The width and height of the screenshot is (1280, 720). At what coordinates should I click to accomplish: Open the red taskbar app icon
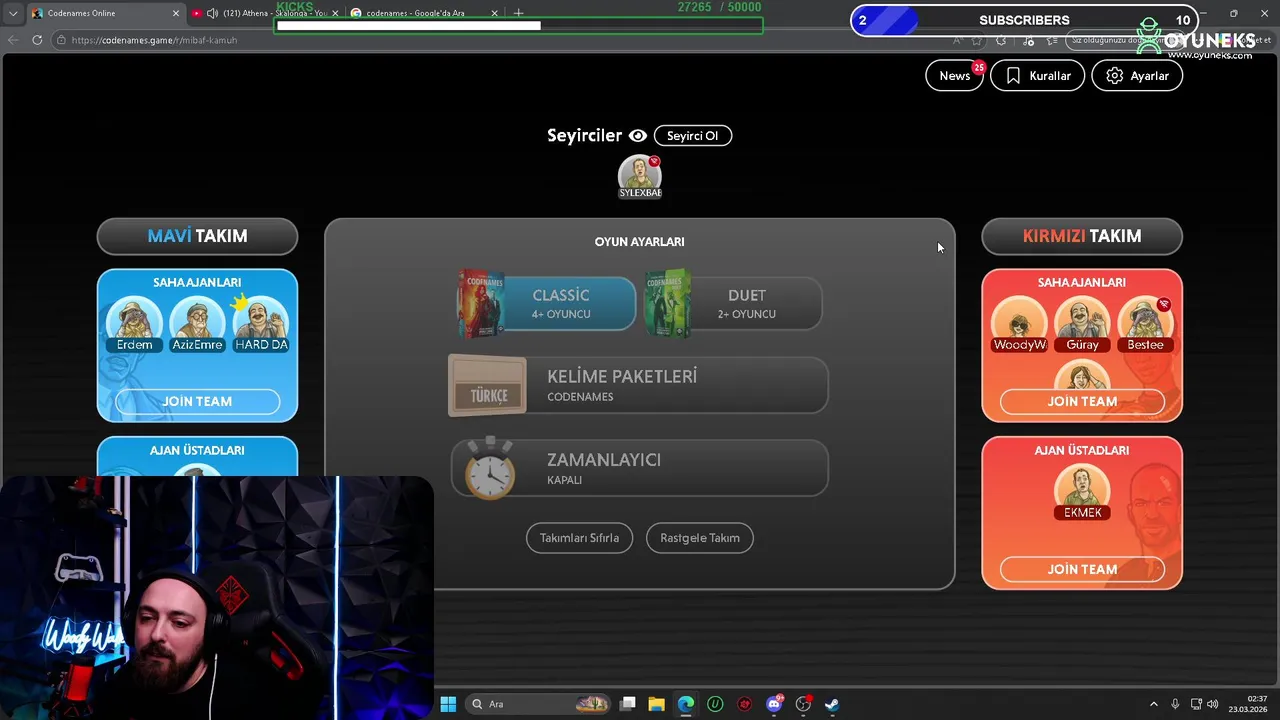(745, 704)
